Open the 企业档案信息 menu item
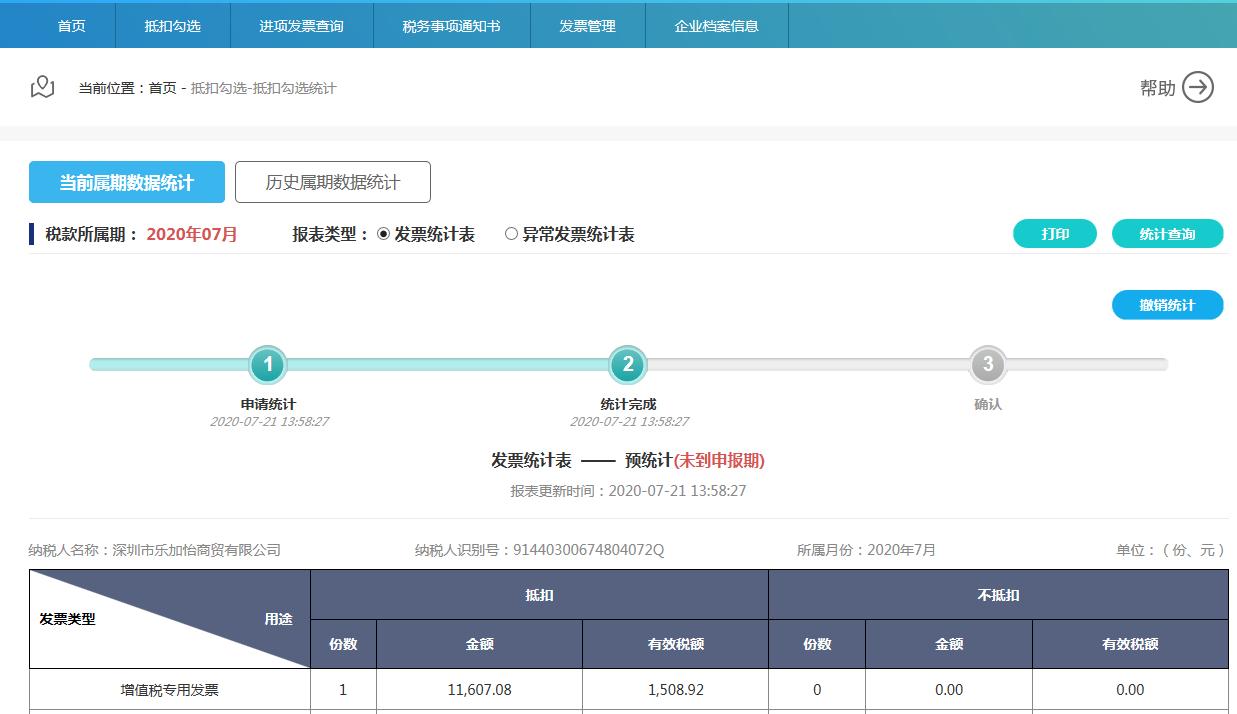 [x=717, y=25]
